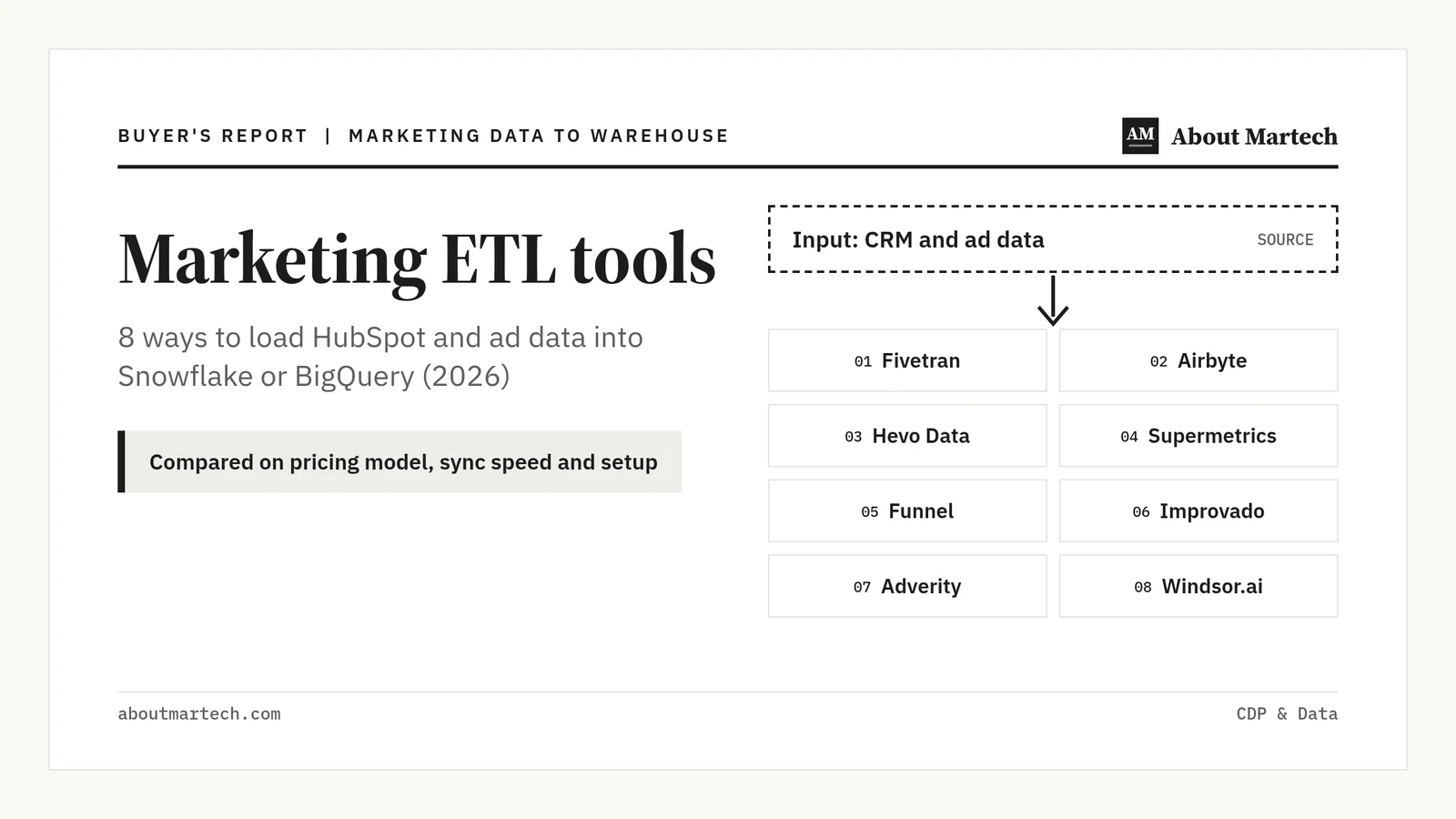
Task: Select the 03 Hevo Data card
Action: click(x=907, y=436)
